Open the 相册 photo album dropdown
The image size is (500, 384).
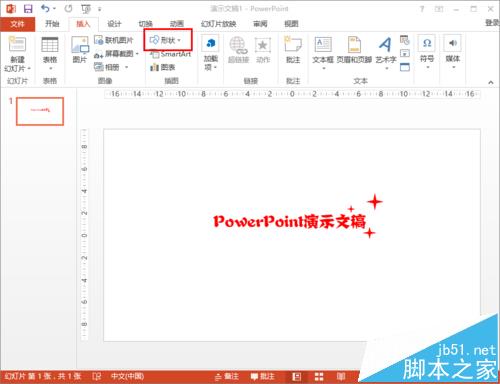click(x=126, y=67)
